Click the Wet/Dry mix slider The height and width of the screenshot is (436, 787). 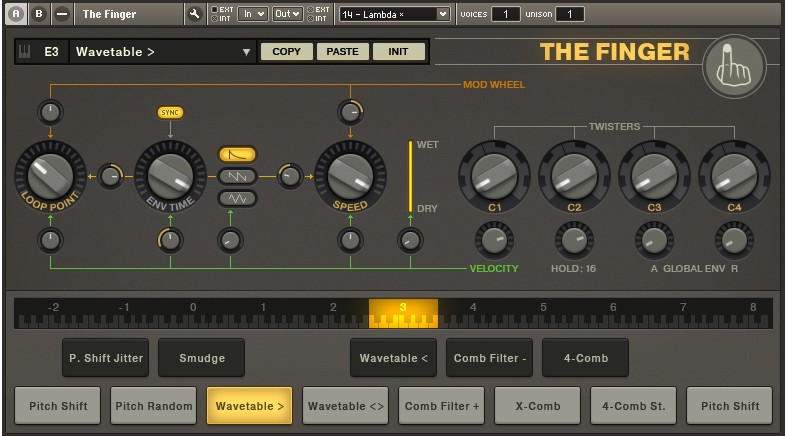click(408, 176)
